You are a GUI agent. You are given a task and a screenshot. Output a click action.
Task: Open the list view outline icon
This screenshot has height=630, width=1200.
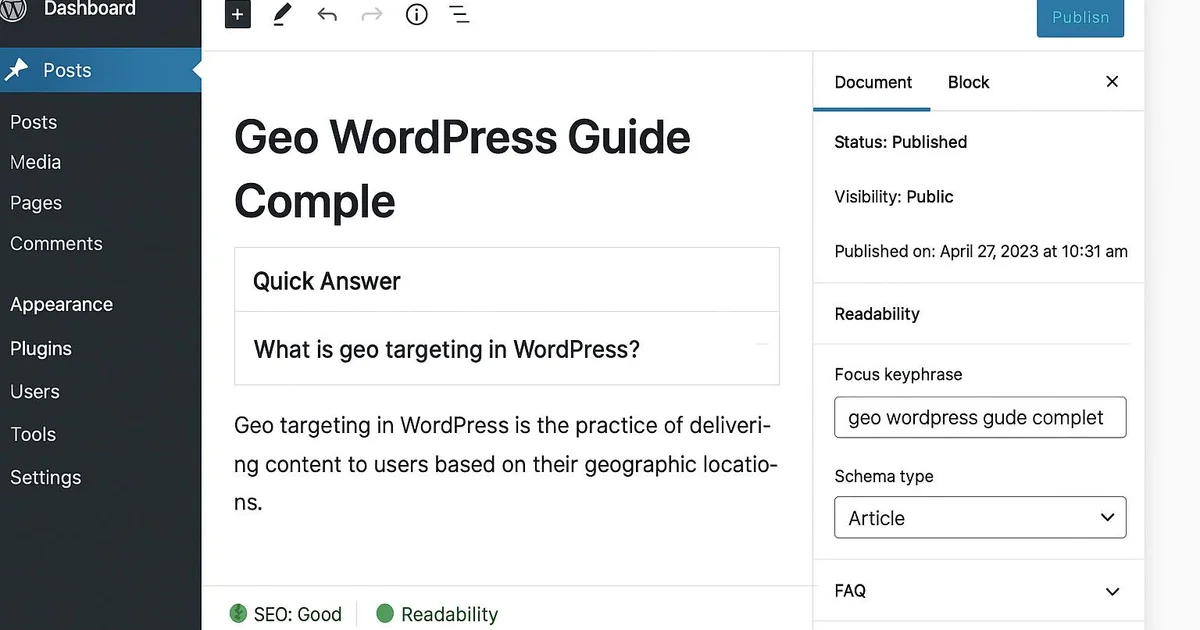click(460, 15)
